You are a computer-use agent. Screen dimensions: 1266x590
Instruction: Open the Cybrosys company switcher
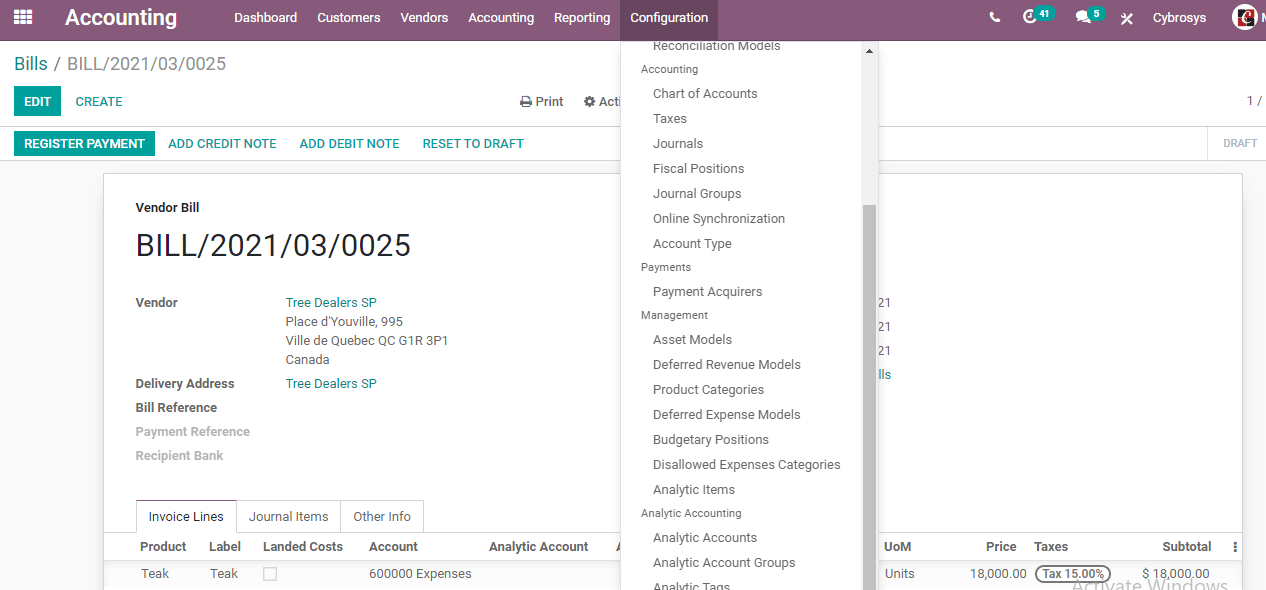[x=1179, y=18]
